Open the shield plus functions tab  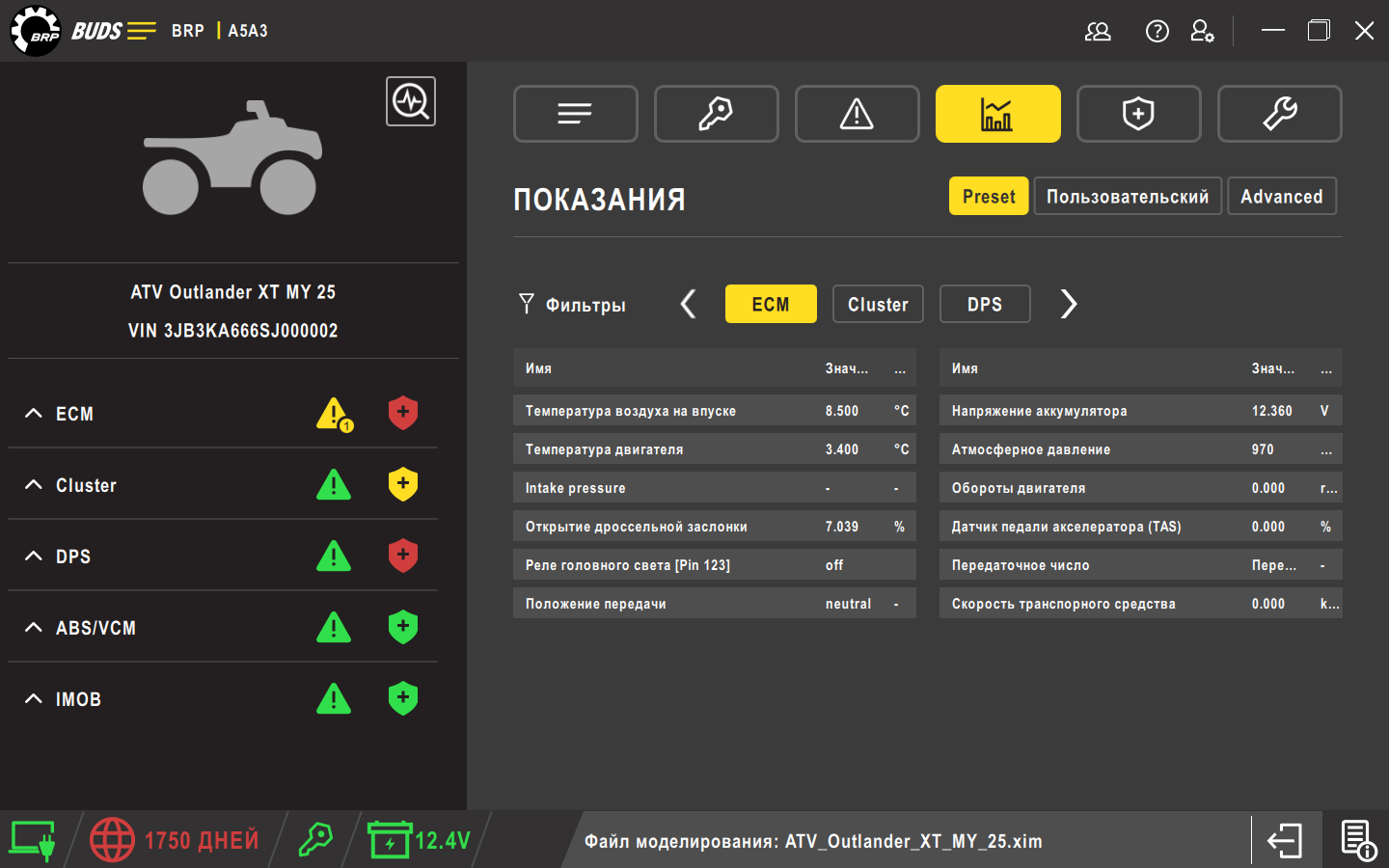1139,114
